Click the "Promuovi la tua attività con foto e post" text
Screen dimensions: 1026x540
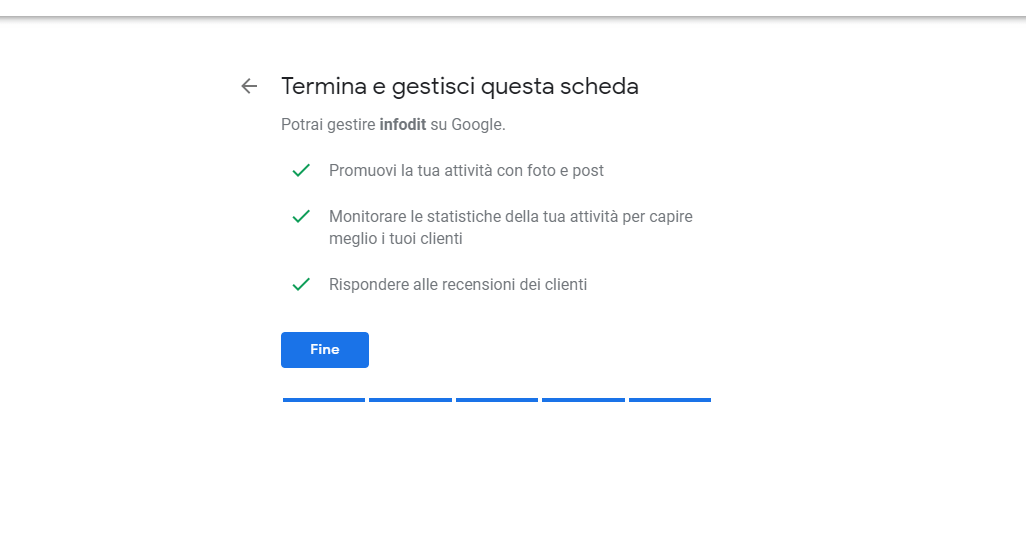pos(466,171)
